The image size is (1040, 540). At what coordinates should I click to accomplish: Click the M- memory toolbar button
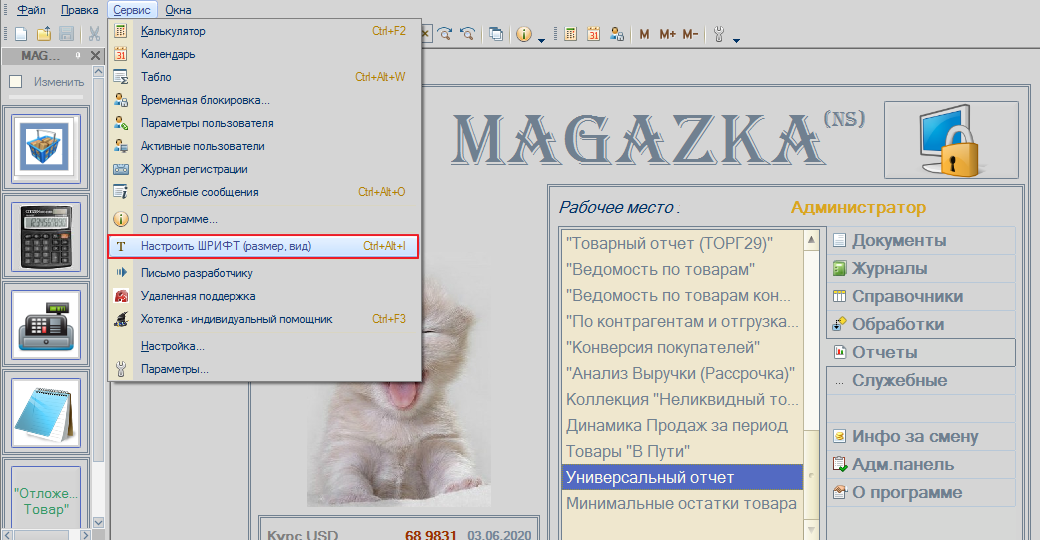pyautogui.click(x=690, y=34)
